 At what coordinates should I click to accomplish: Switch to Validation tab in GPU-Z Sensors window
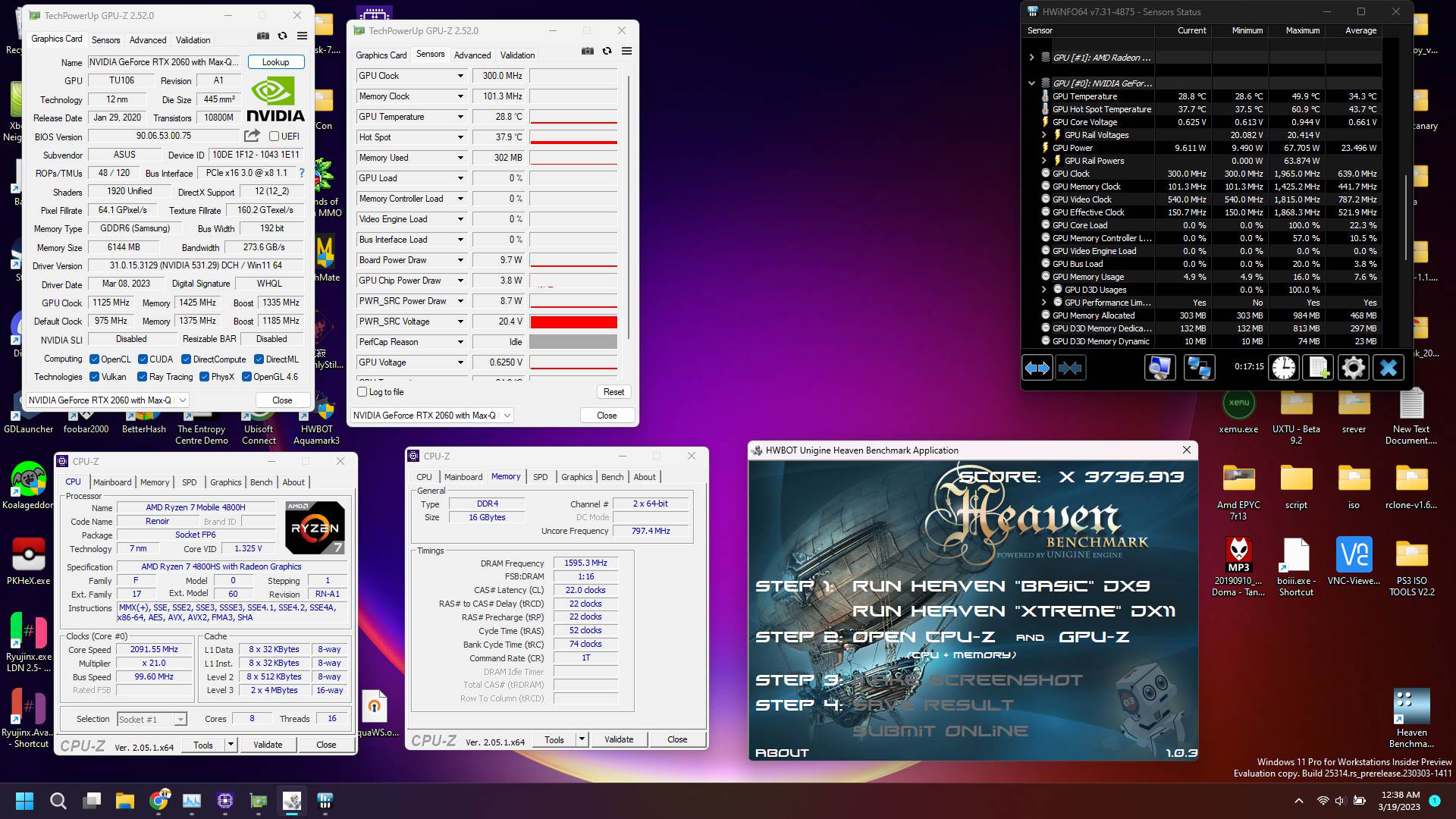pyautogui.click(x=518, y=55)
